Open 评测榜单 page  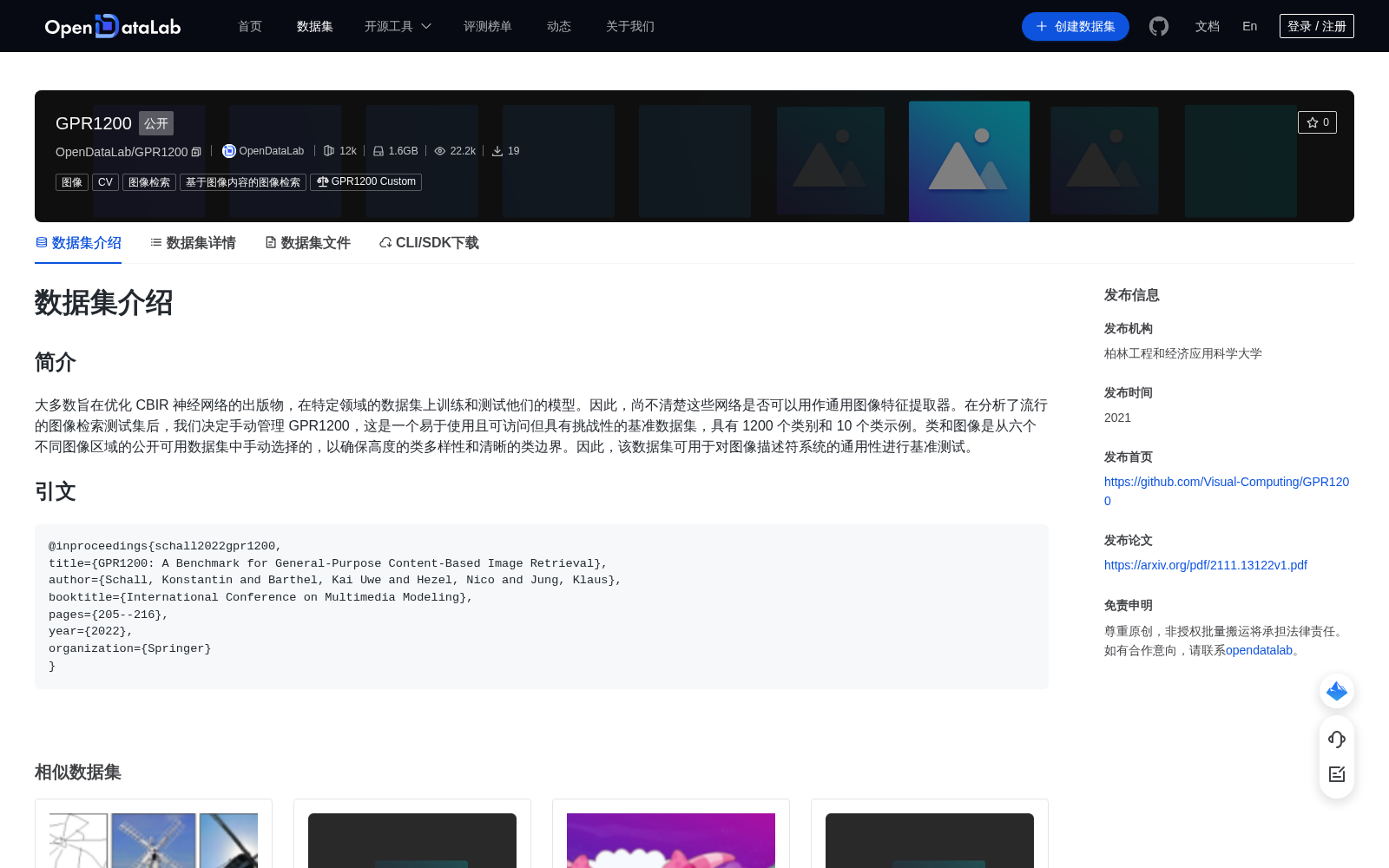pos(488,26)
